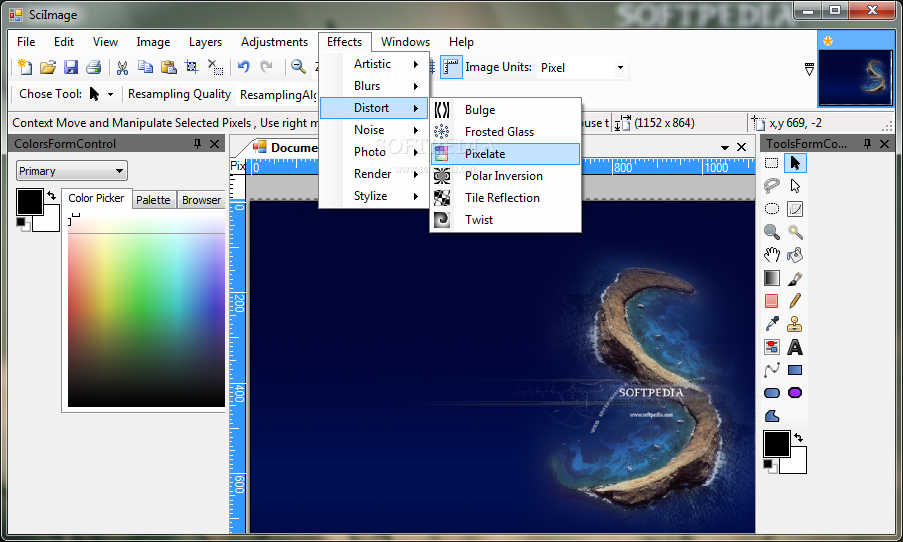
Task: Undo the last action with the blue arrow
Action: click(x=244, y=67)
